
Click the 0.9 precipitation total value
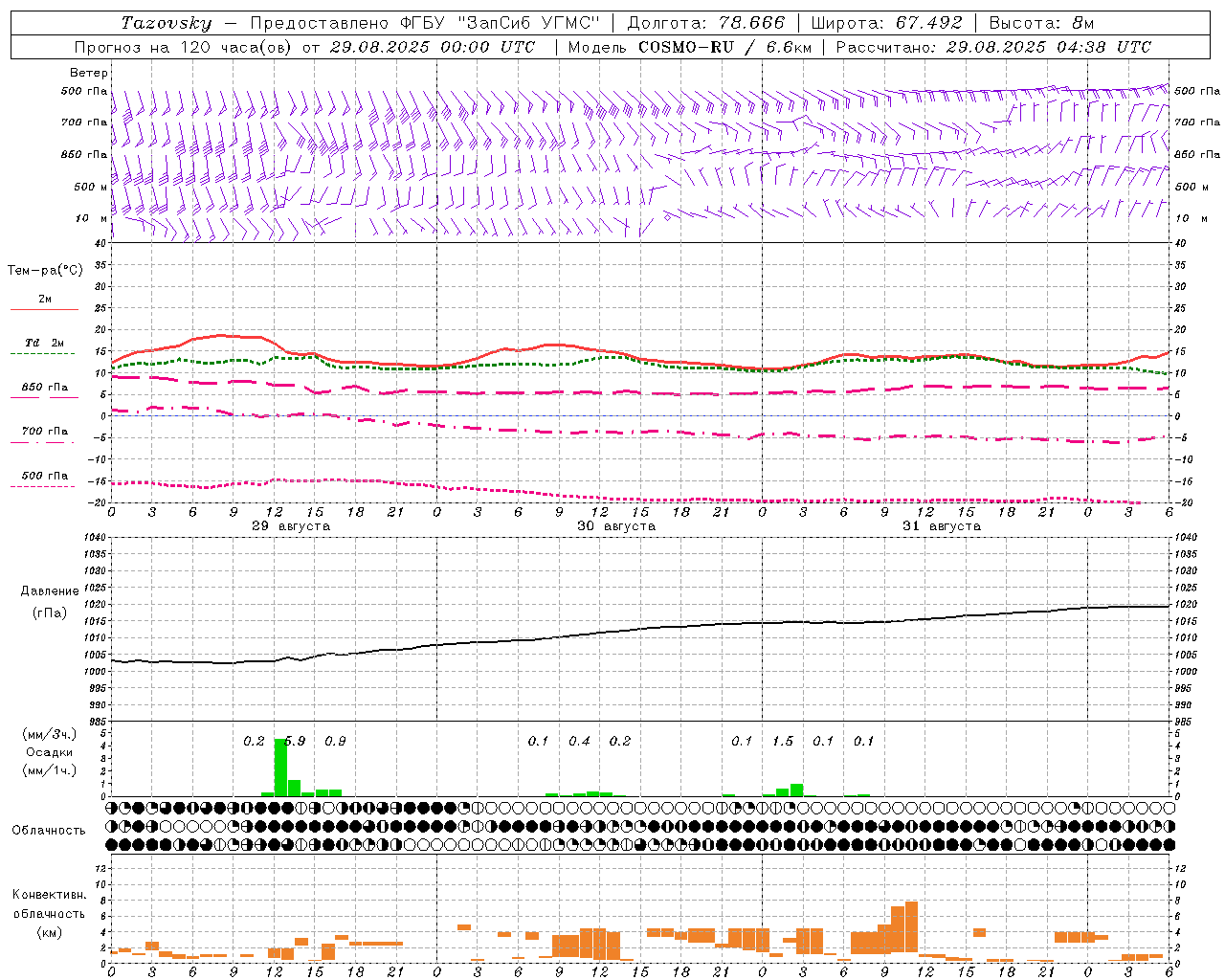(335, 742)
